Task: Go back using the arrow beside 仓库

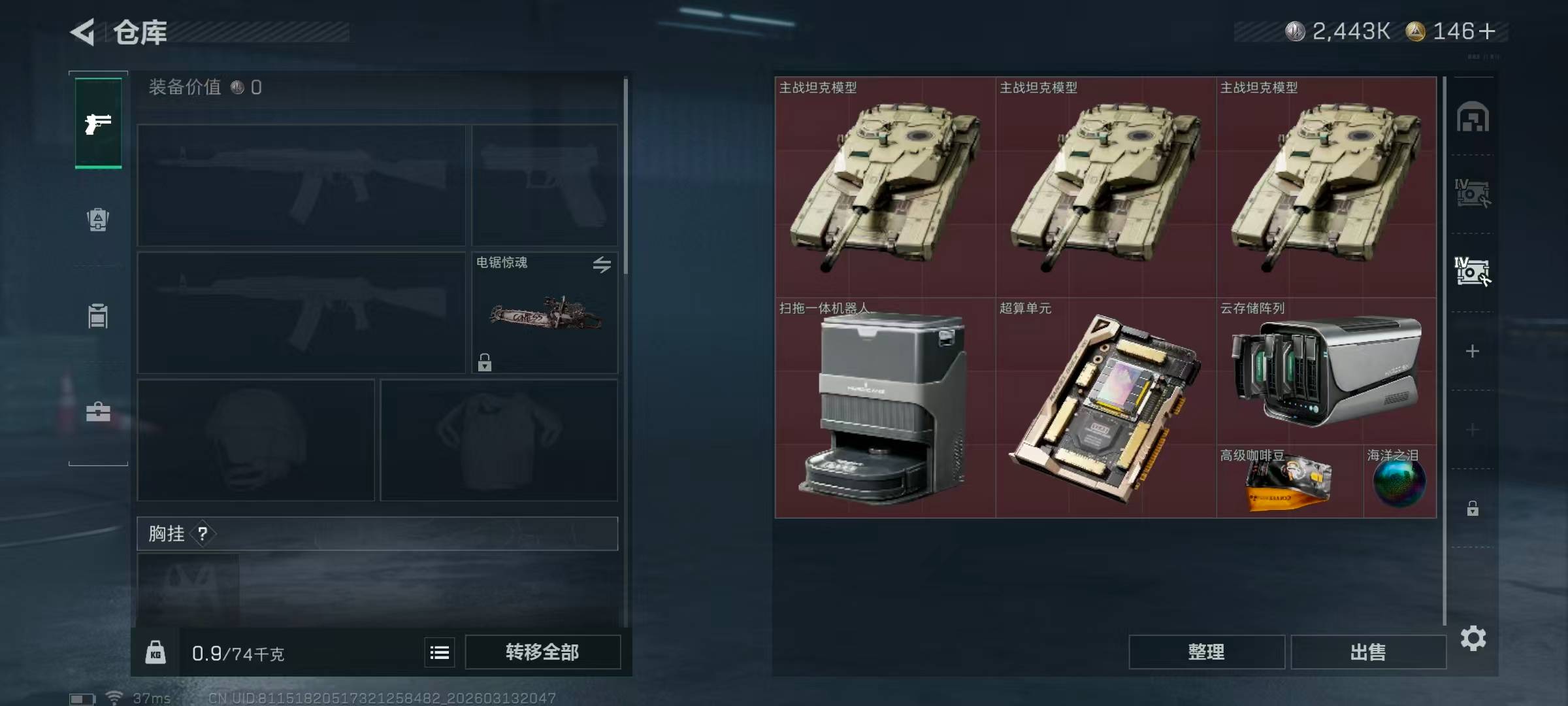Action: 83,31
